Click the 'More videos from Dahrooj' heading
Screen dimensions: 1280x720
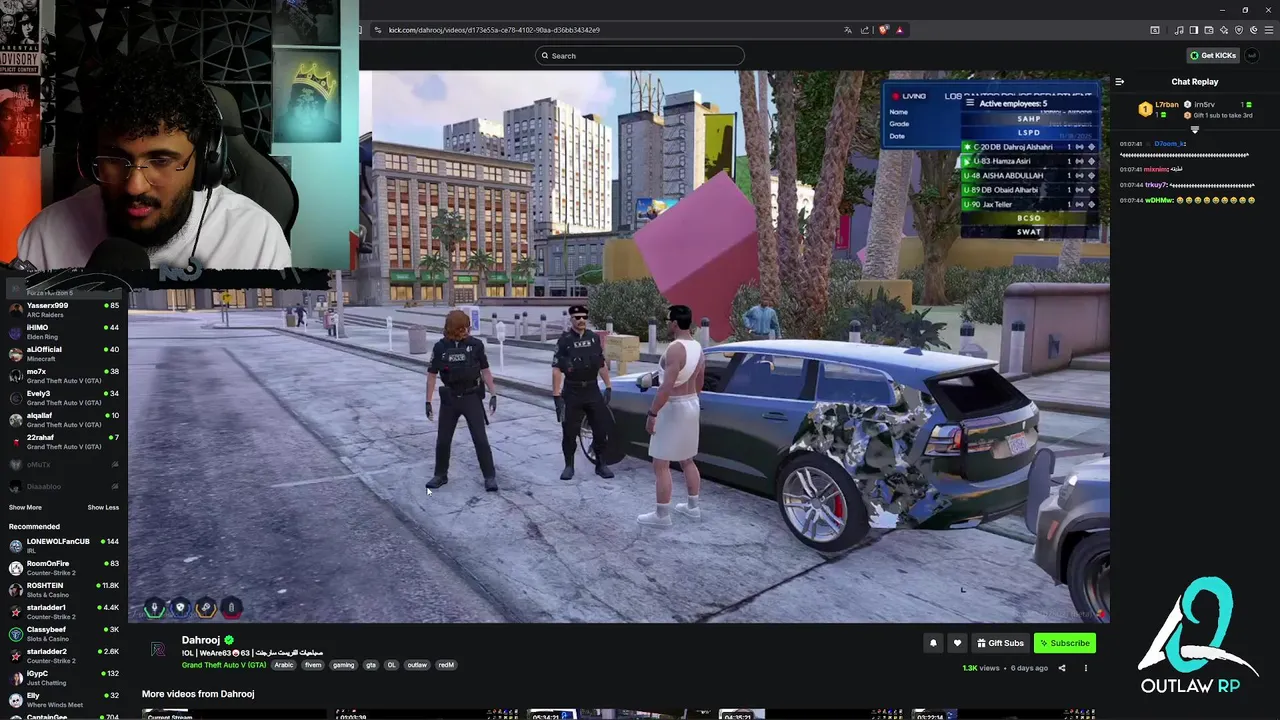[198, 694]
